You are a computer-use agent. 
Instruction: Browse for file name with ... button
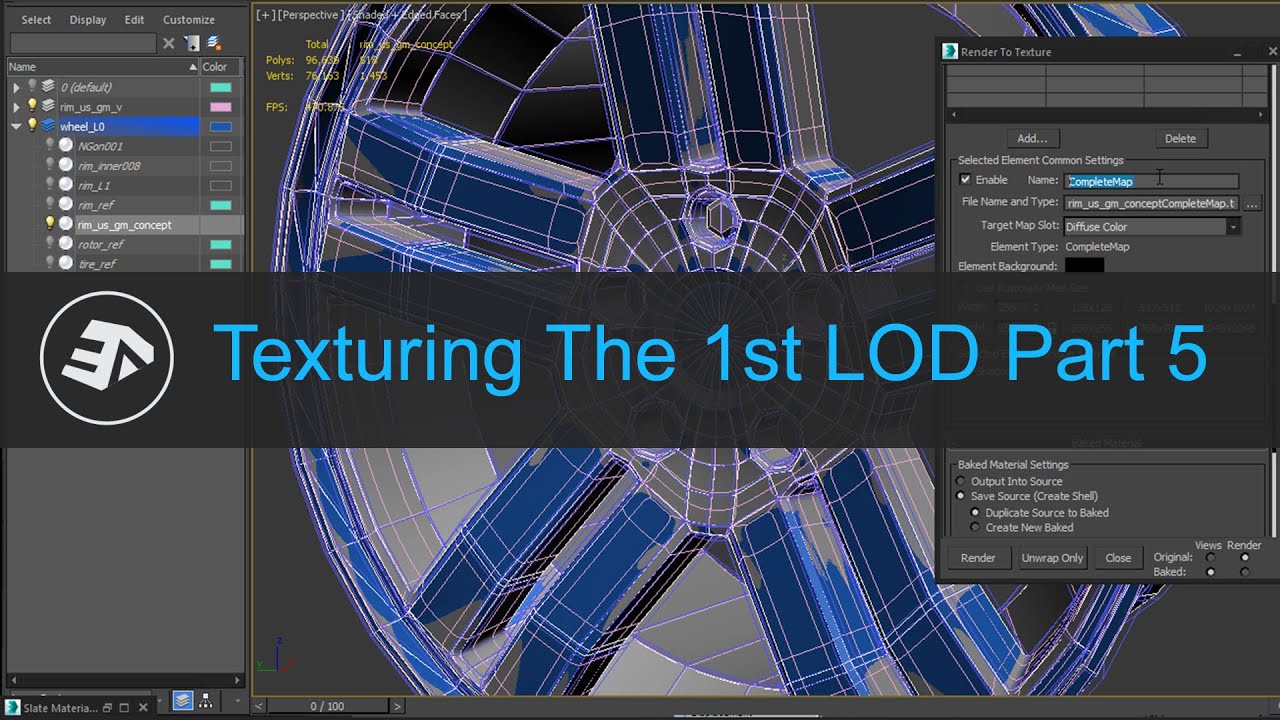(1251, 203)
